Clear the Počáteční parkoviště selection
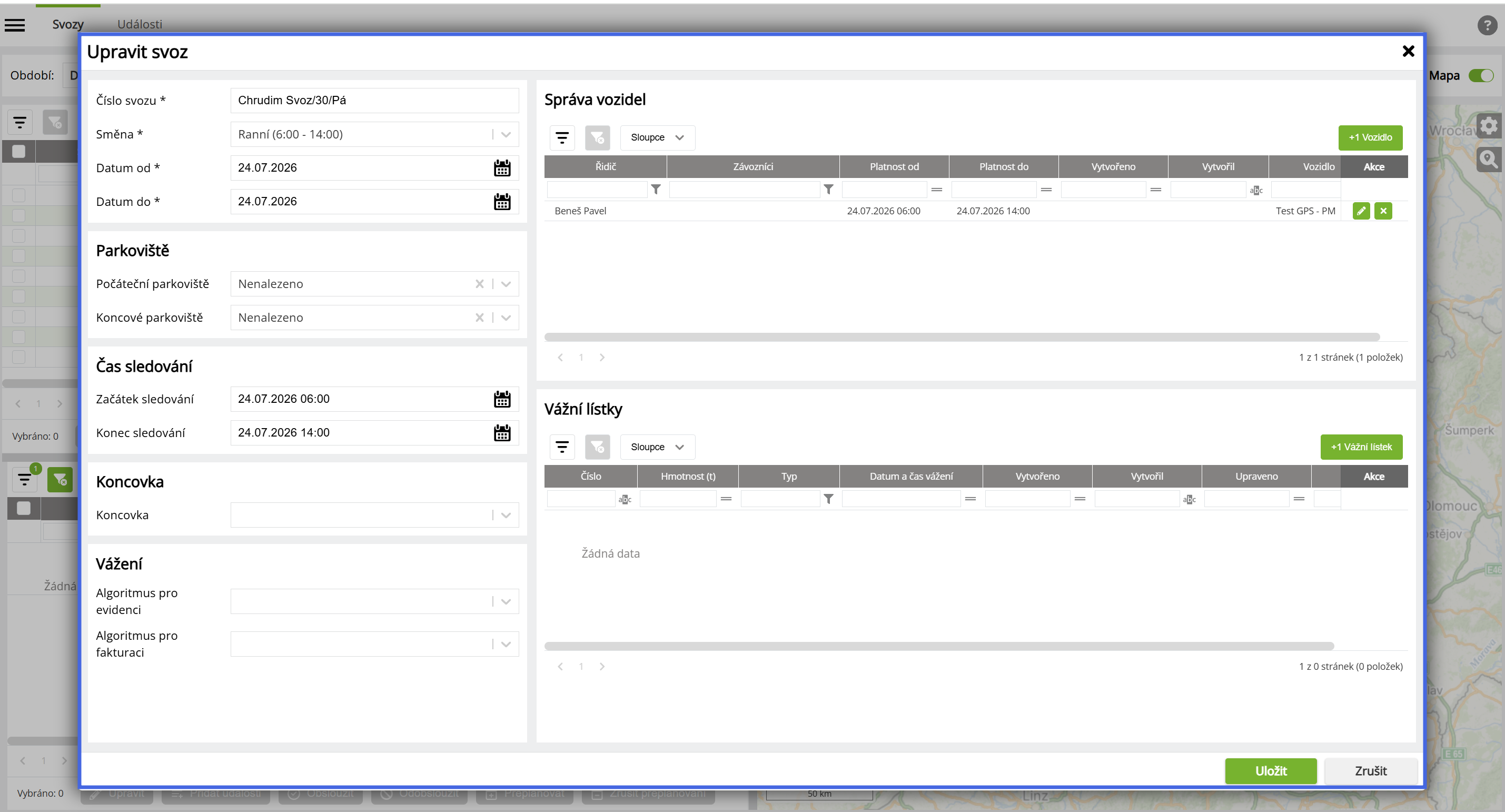The height and width of the screenshot is (812, 1505). (x=479, y=284)
